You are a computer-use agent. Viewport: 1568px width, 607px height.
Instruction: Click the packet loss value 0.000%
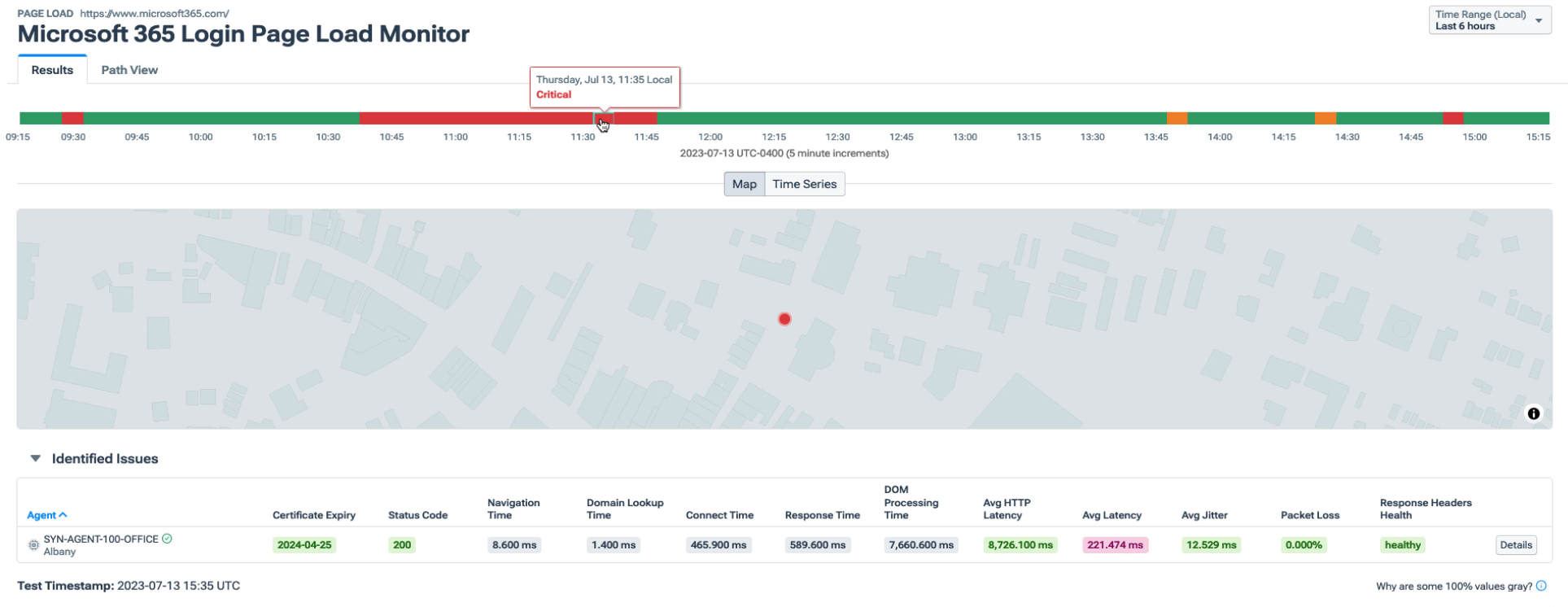[1304, 545]
